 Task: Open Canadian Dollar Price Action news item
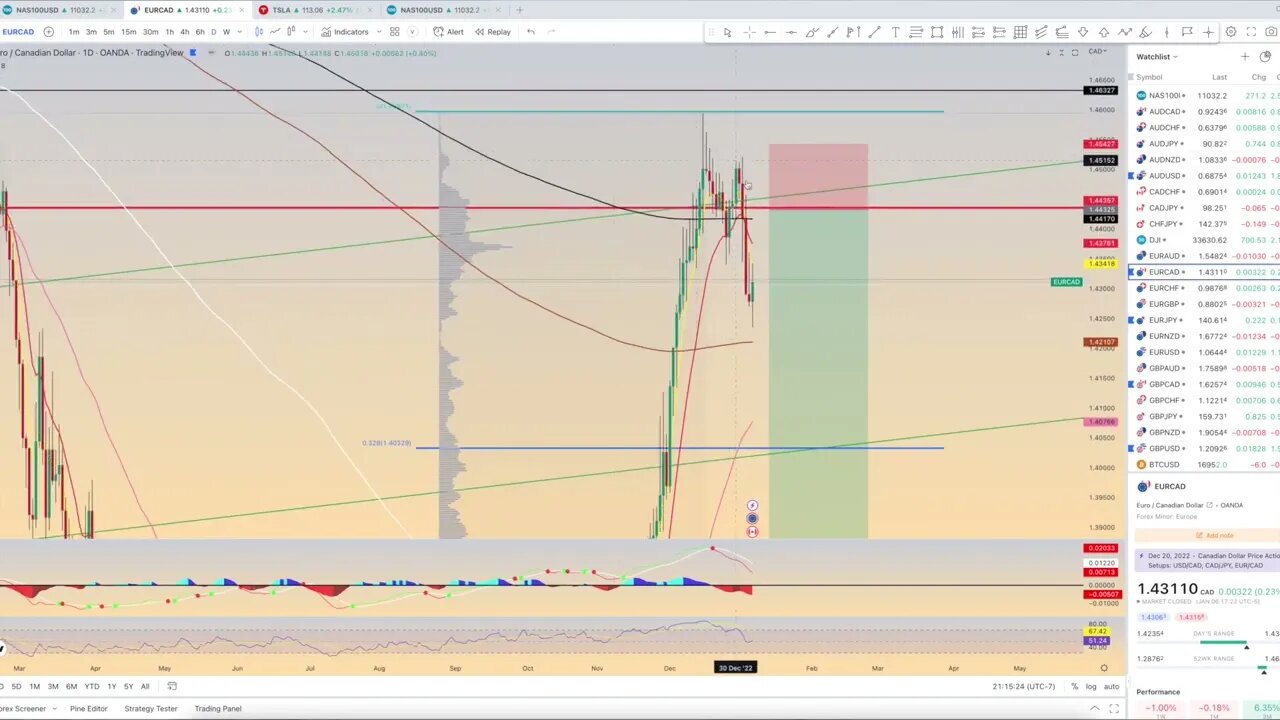pos(1208,560)
